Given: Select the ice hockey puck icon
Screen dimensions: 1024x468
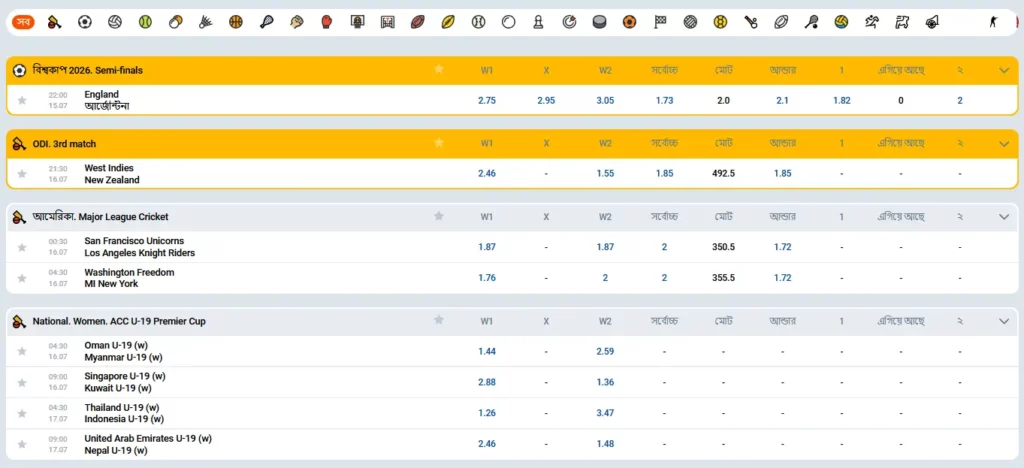Looking at the screenshot, I should [x=599, y=22].
